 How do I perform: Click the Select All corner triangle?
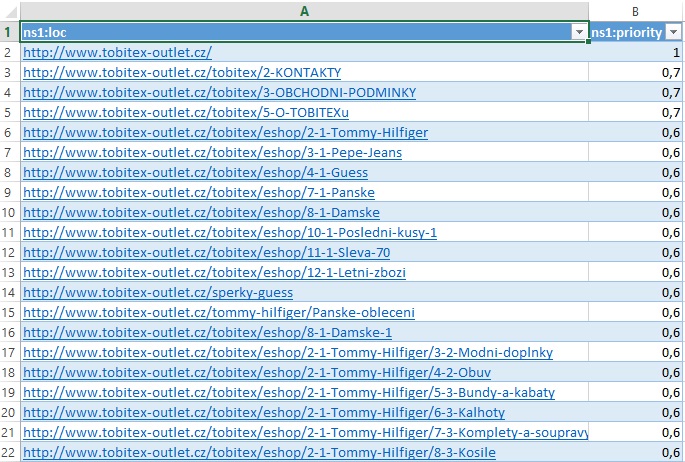tap(10, 11)
